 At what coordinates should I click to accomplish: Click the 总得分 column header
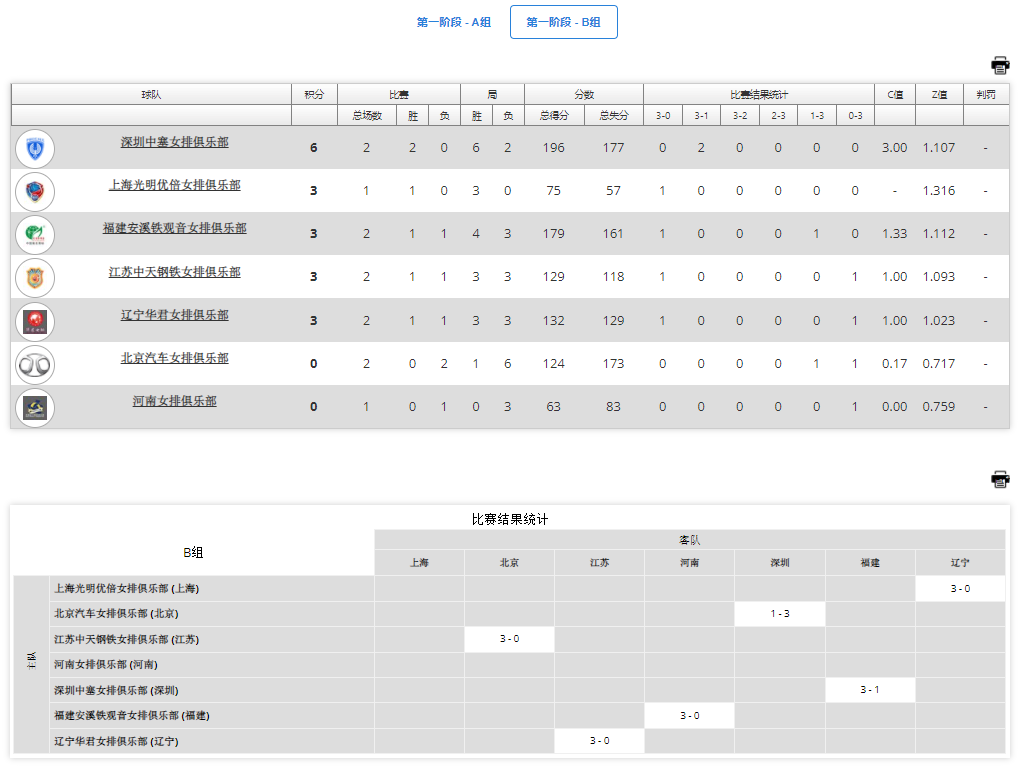click(x=554, y=115)
